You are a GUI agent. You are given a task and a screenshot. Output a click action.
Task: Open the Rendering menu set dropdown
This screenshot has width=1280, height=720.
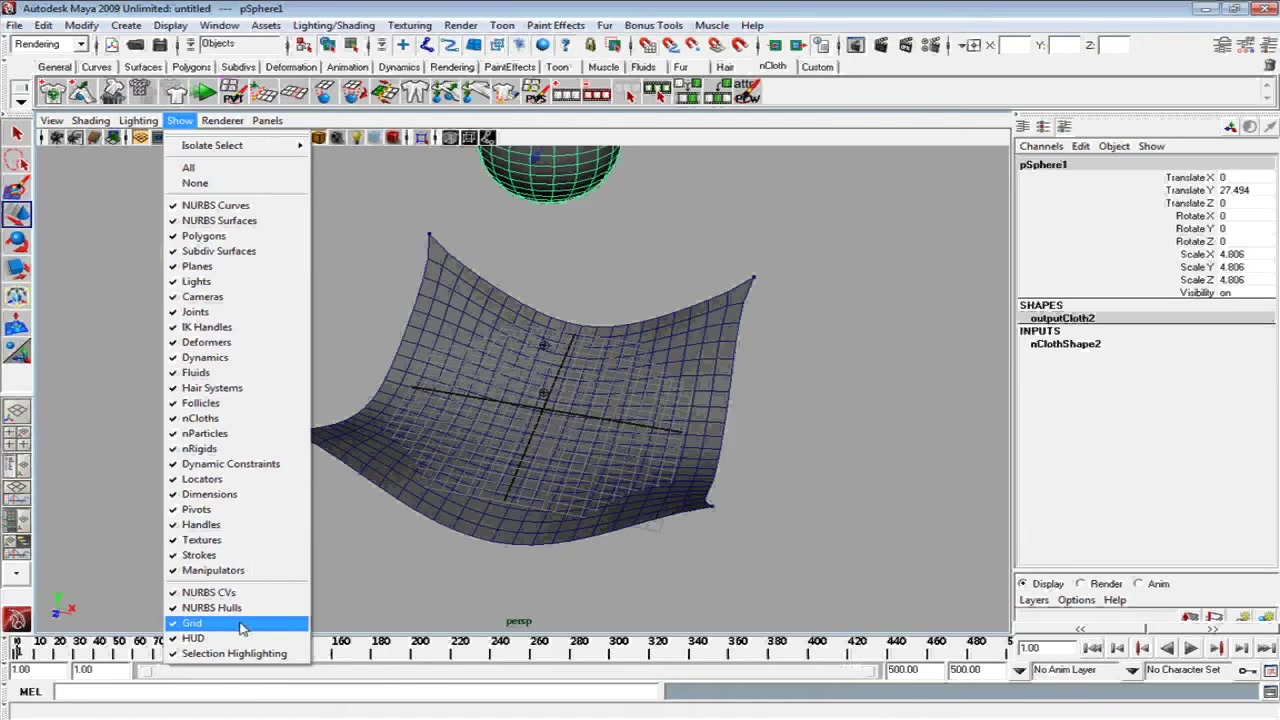[81, 45]
